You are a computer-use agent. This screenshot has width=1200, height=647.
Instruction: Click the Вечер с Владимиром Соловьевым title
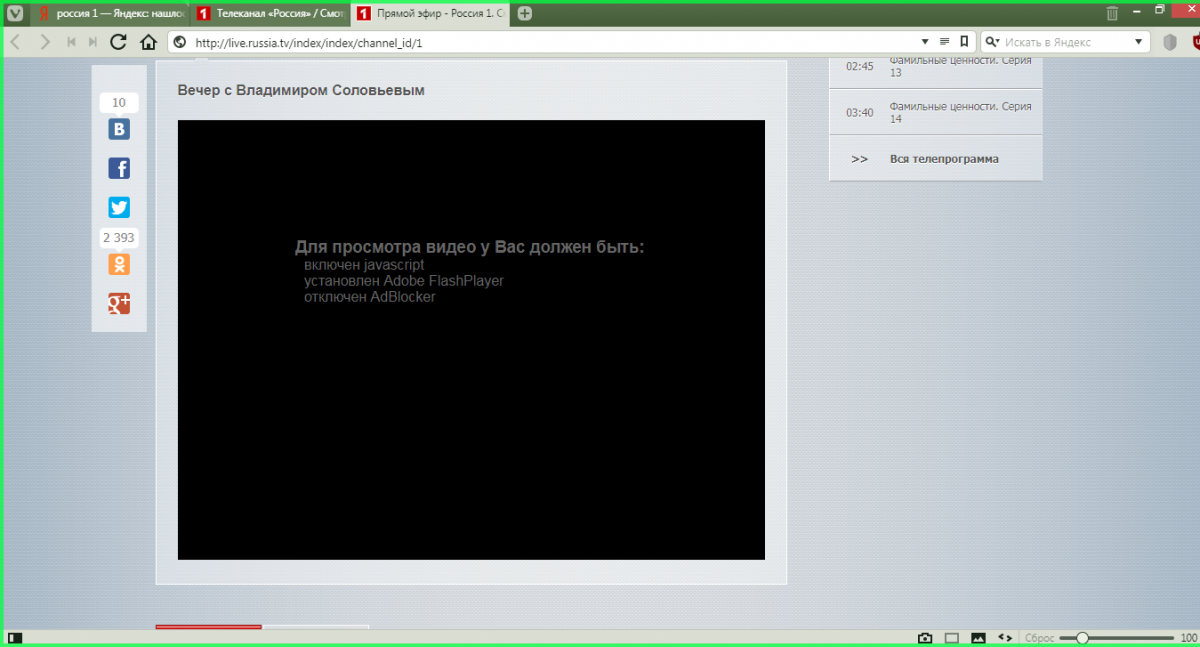tap(301, 90)
